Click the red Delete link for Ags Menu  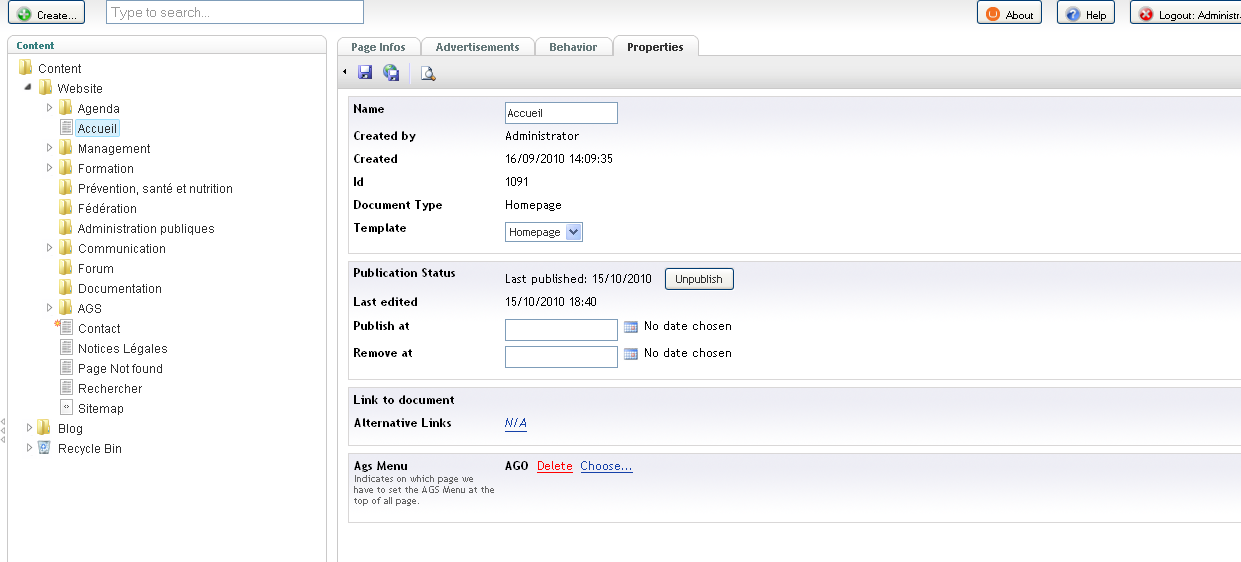[555, 466]
